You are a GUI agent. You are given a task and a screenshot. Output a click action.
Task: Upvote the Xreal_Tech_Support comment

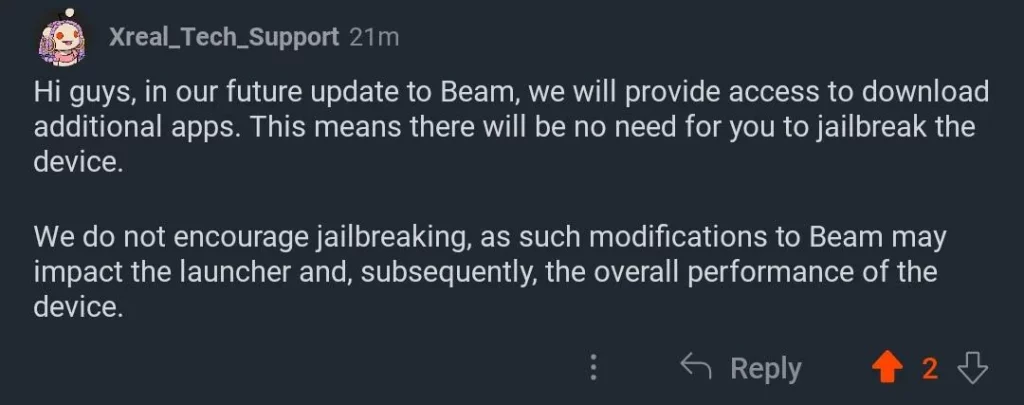pos(887,368)
